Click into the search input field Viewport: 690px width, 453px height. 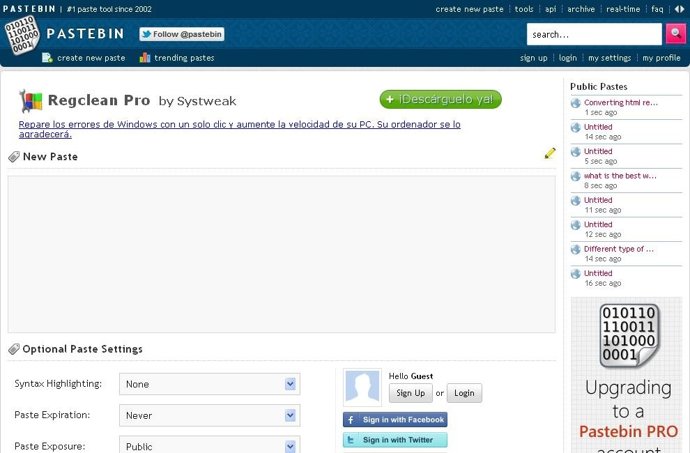594,34
